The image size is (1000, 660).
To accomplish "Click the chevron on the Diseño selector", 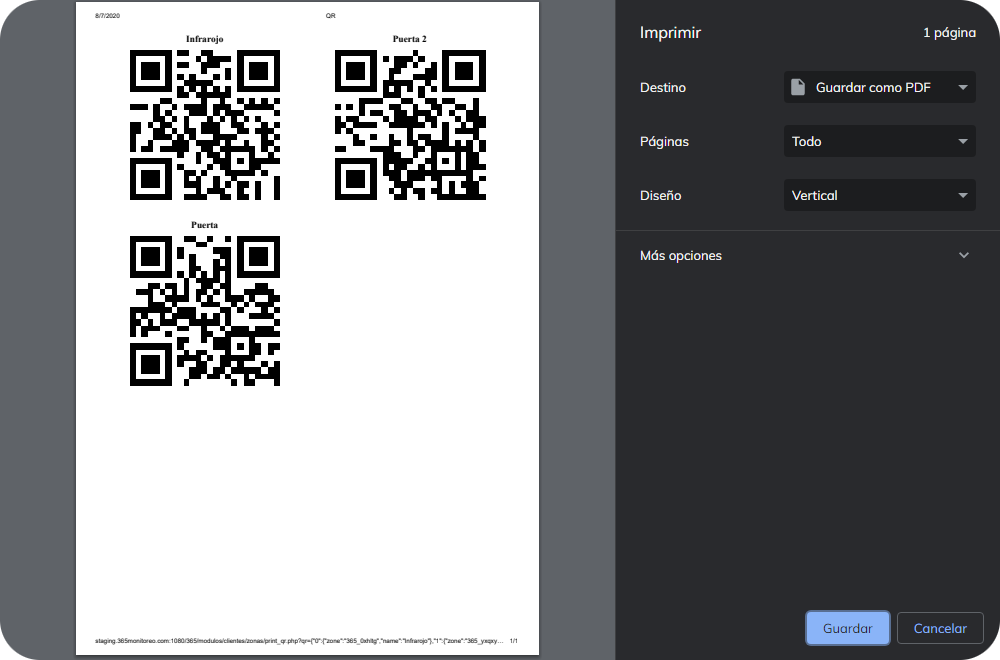I will click(963, 195).
